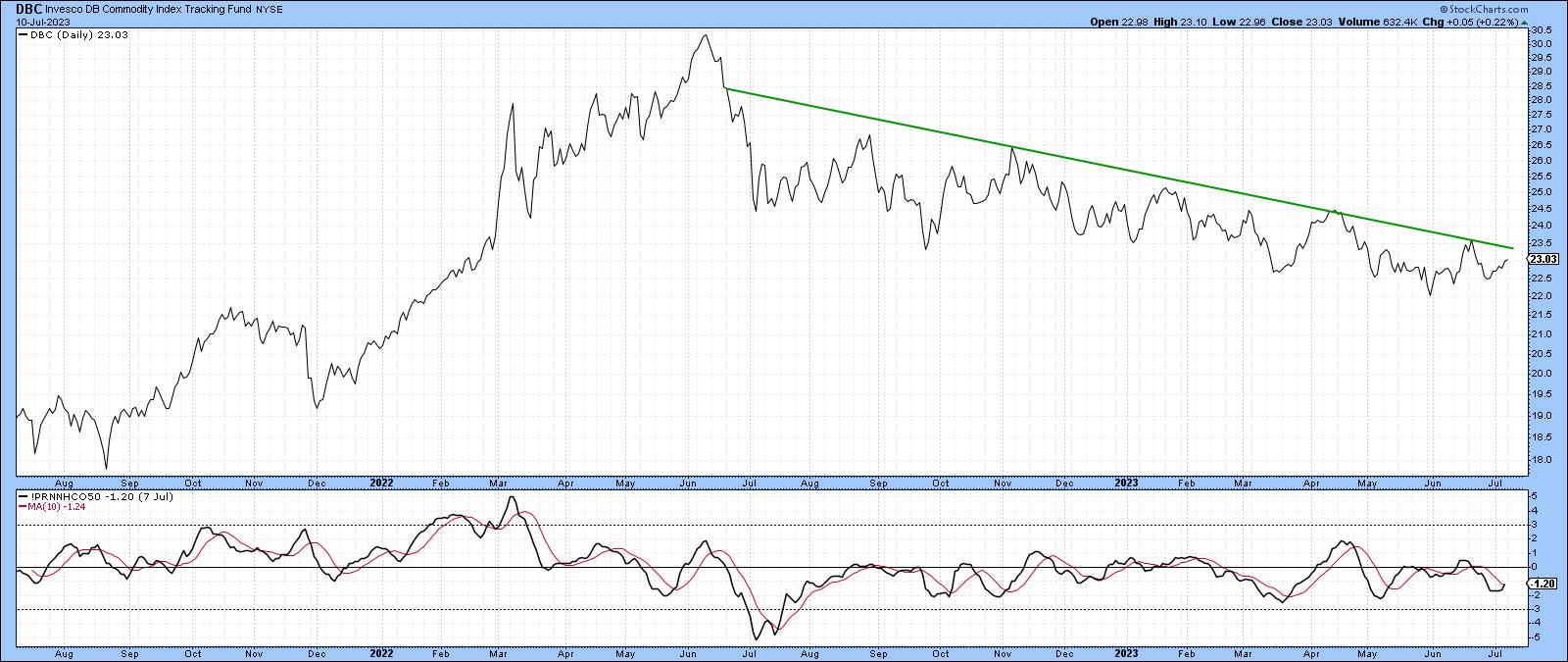The image size is (1568, 662).
Task: Click the 21.0 label on the price axis
Action: (x=1543, y=334)
